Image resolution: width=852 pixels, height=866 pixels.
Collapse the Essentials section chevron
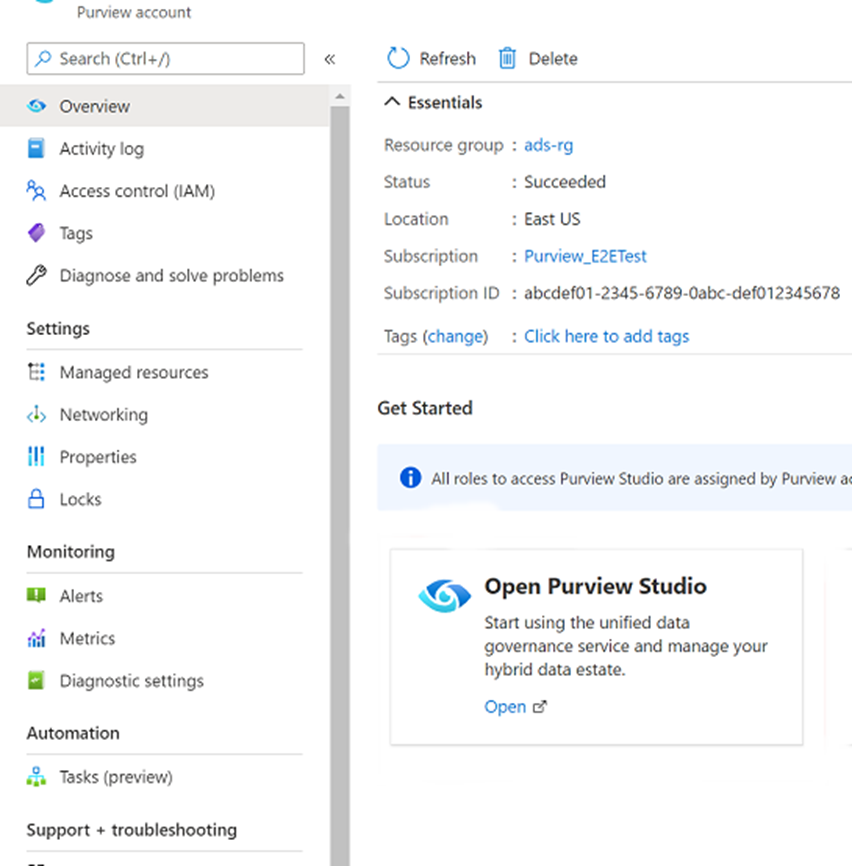tap(392, 102)
